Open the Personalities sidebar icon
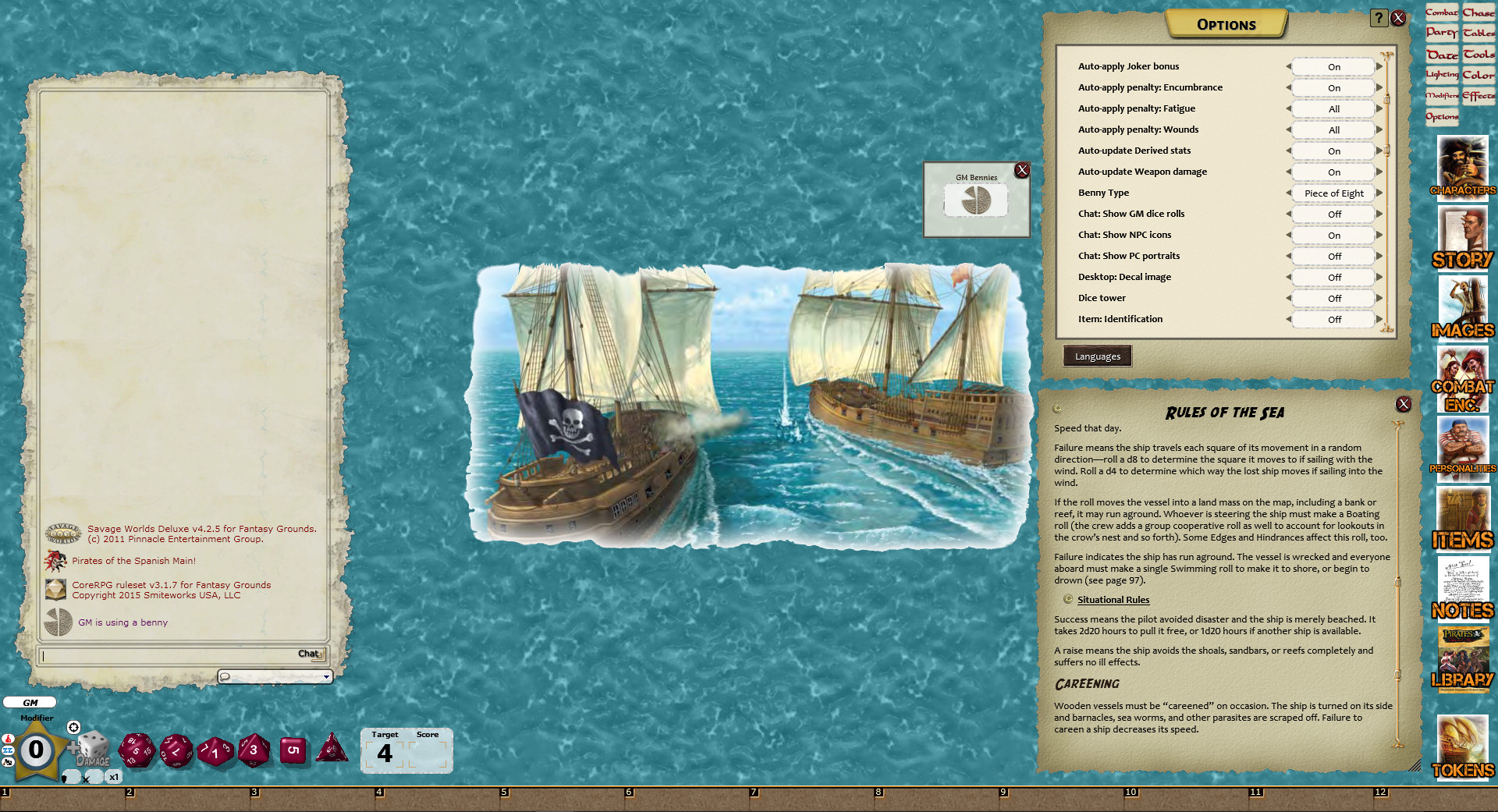 [1462, 448]
